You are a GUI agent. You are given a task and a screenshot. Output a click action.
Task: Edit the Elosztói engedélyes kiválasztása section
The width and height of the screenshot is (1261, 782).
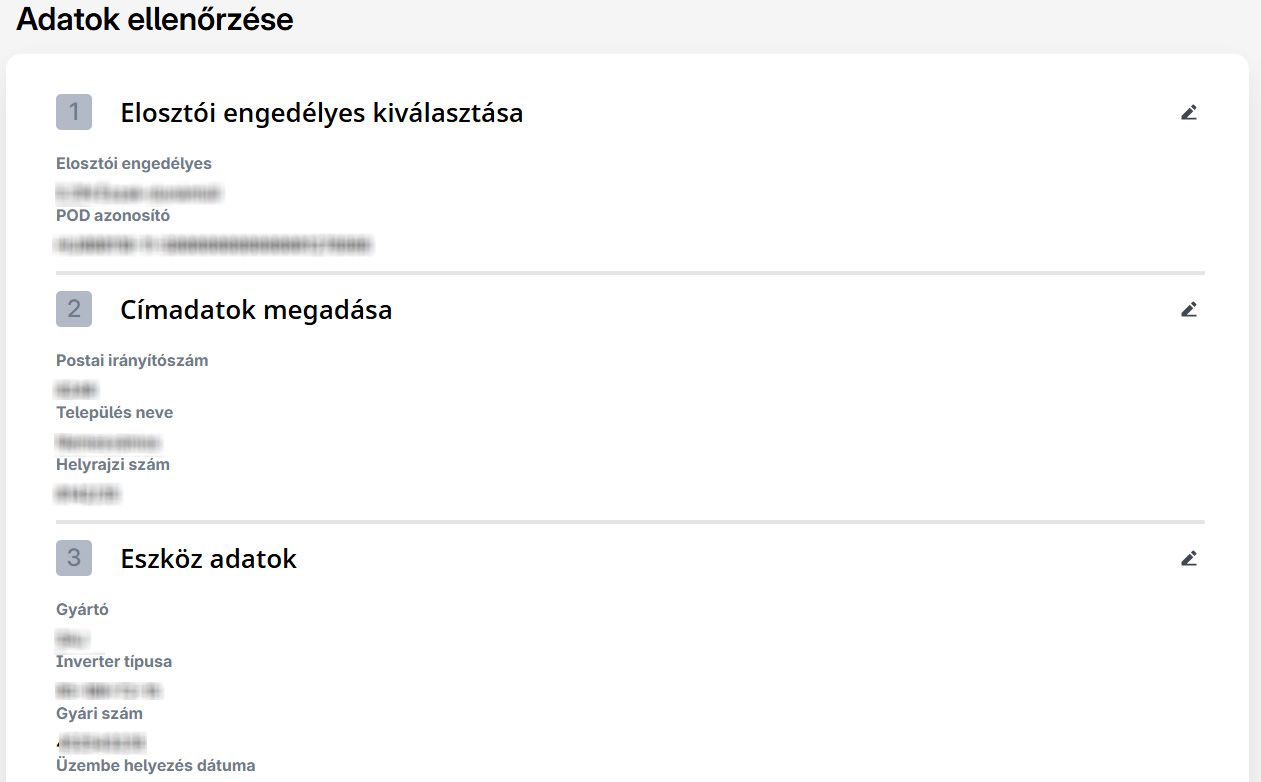[x=1188, y=112]
